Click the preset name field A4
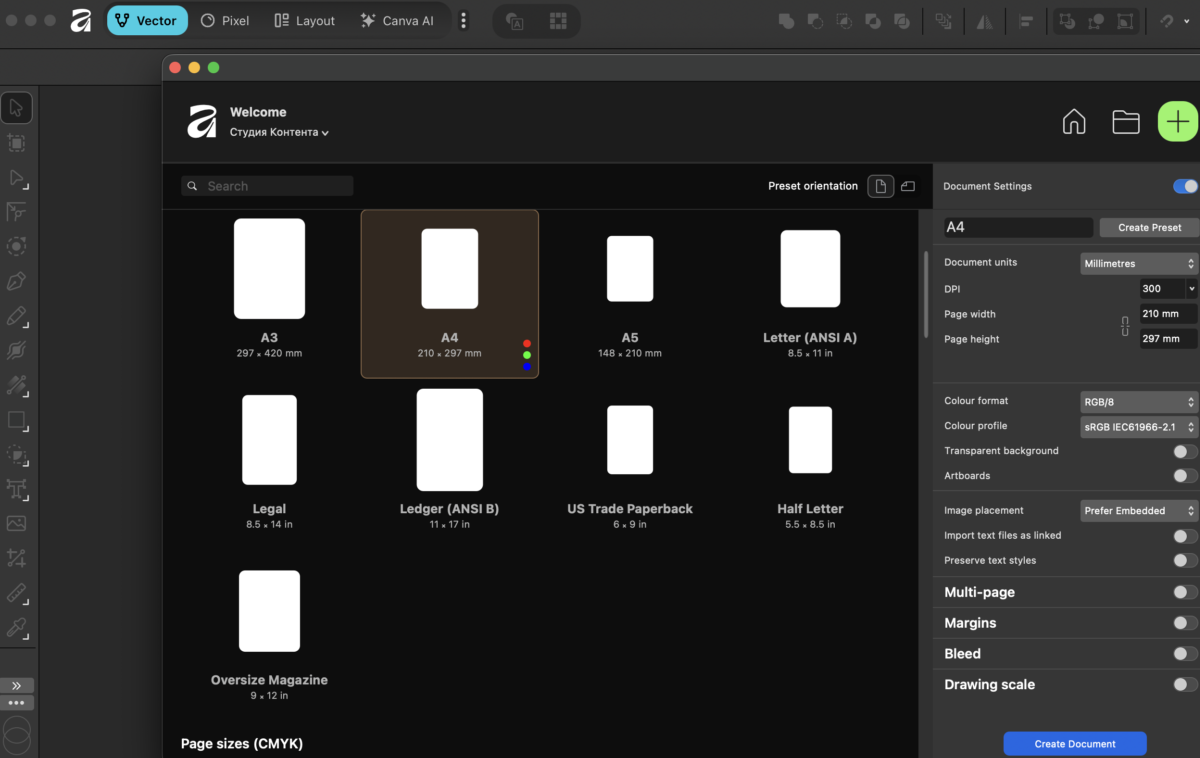Viewport: 1200px width, 758px height. (1018, 227)
